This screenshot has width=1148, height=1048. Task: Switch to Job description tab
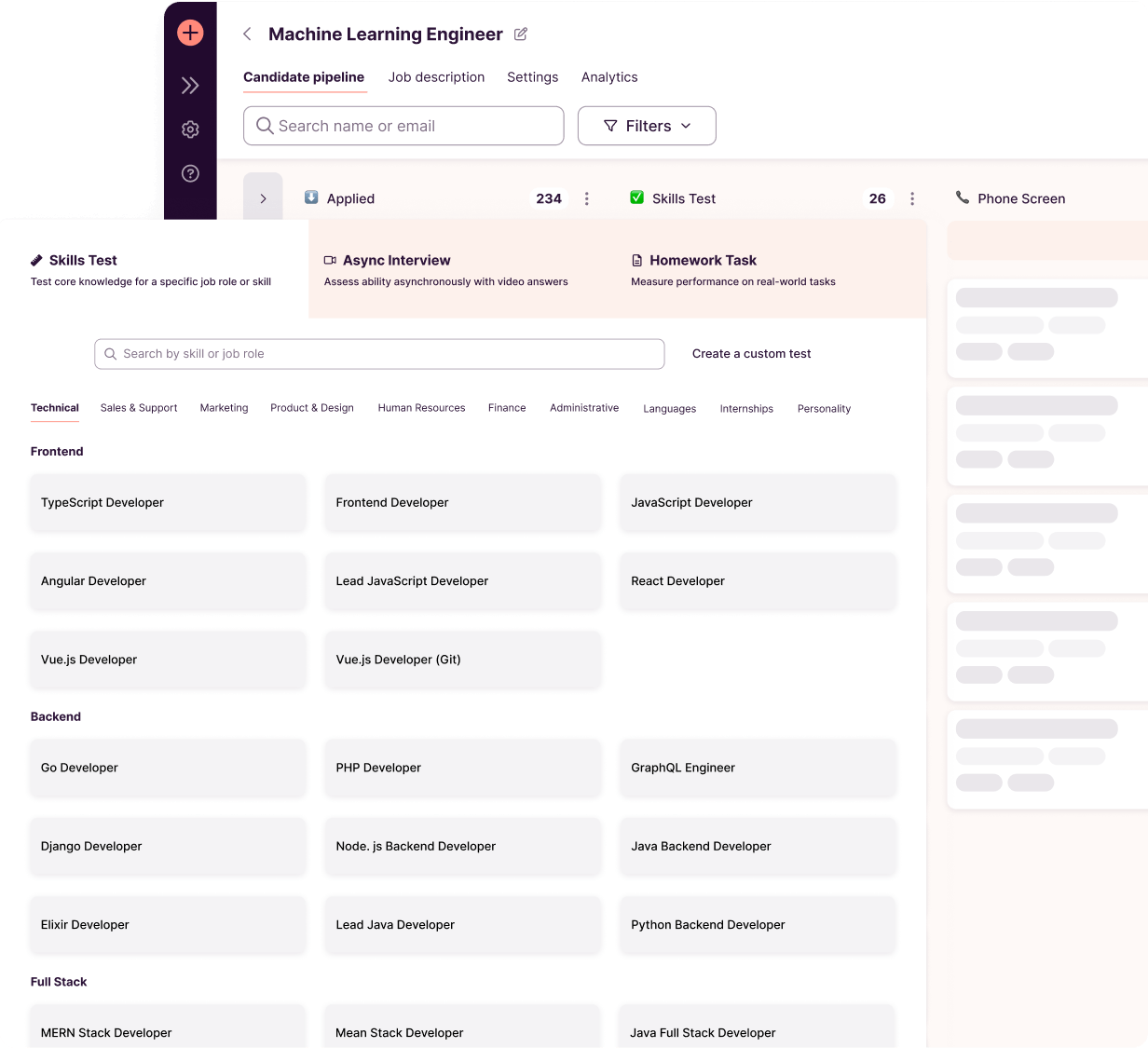436,77
